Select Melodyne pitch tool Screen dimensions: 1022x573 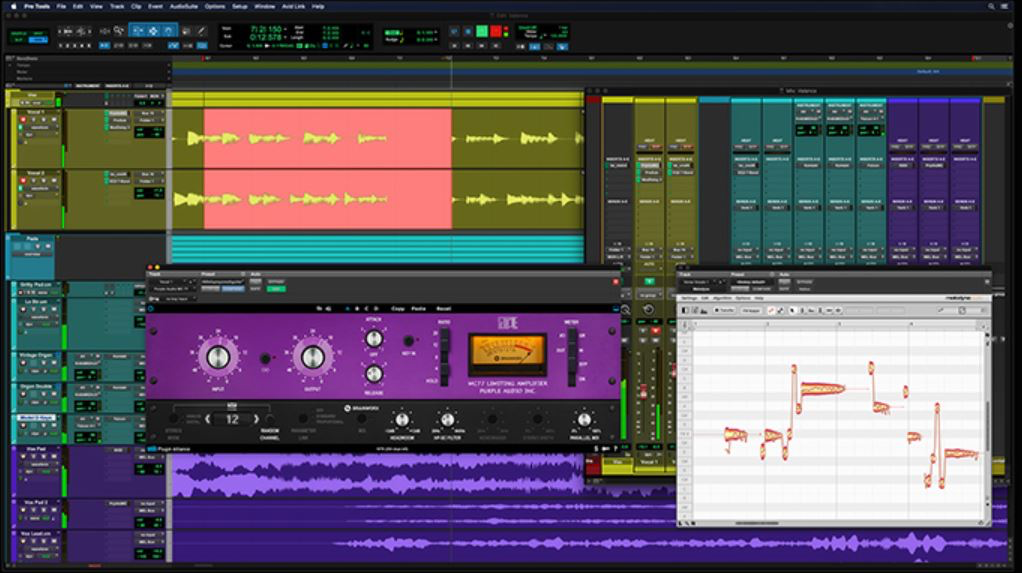pos(802,310)
